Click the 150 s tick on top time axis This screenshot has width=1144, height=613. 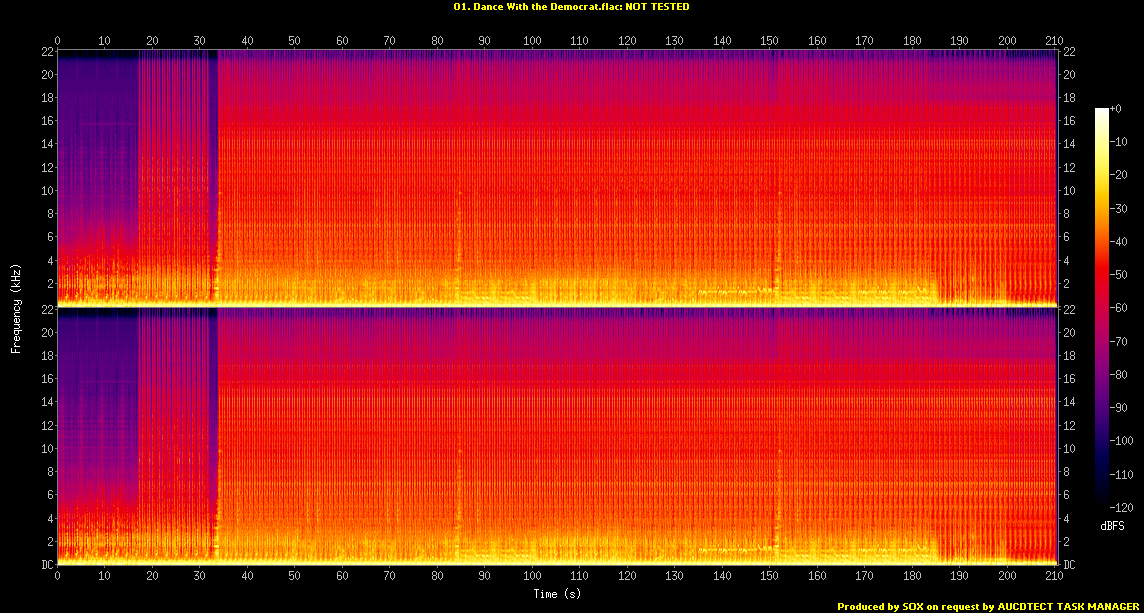(770, 41)
